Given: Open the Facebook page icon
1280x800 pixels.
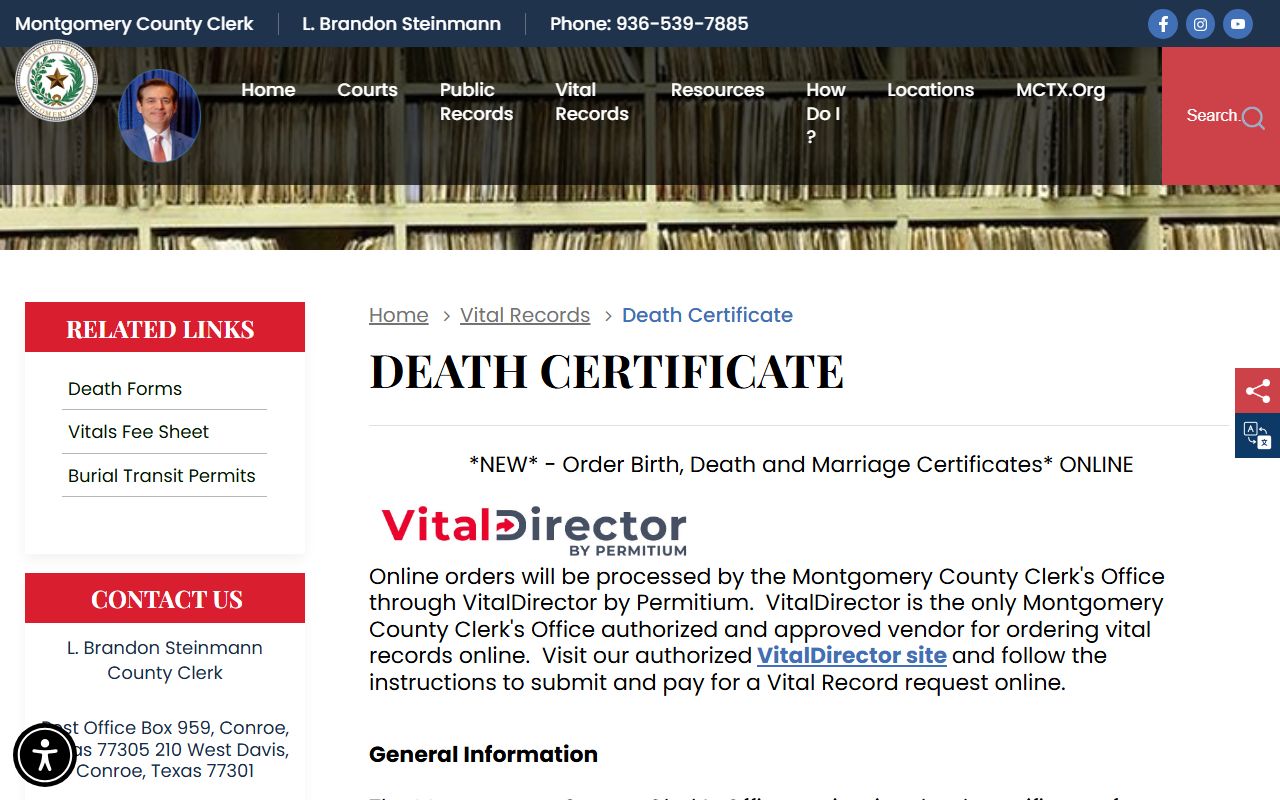Looking at the screenshot, I should [x=1163, y=24].
